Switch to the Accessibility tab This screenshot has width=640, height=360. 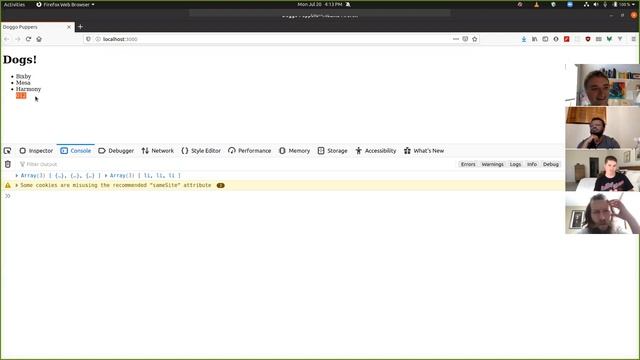pyautogui.click(x=376, y=151)
